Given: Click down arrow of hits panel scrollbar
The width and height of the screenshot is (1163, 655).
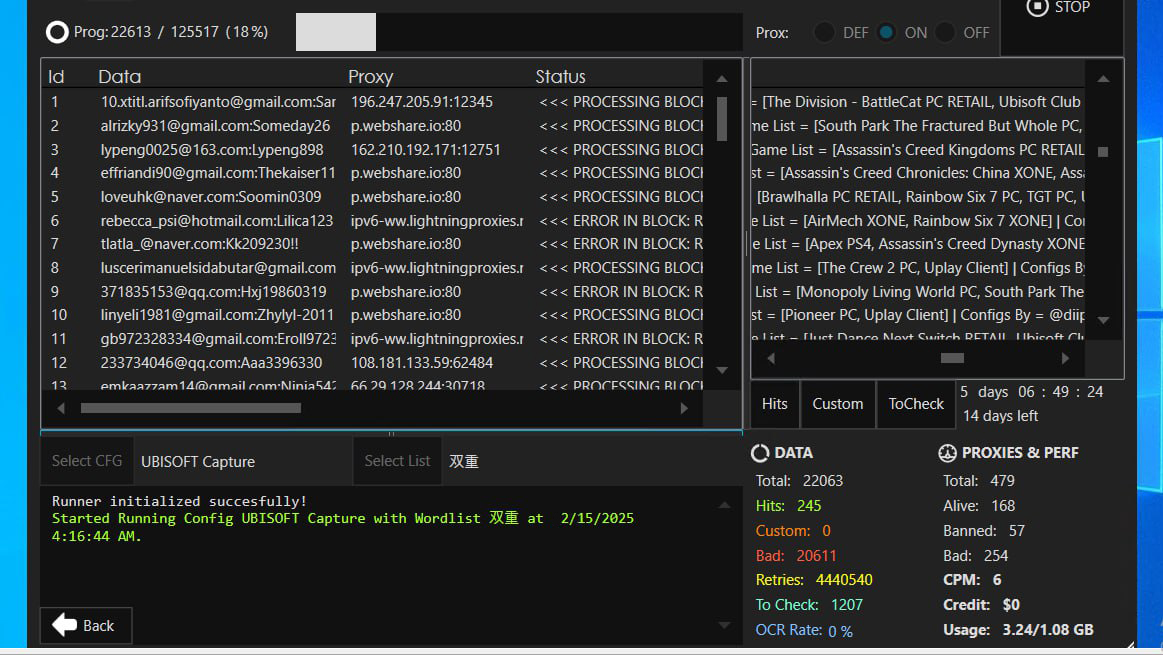Looking at the screenshot, I should (x=1103, y=320).
